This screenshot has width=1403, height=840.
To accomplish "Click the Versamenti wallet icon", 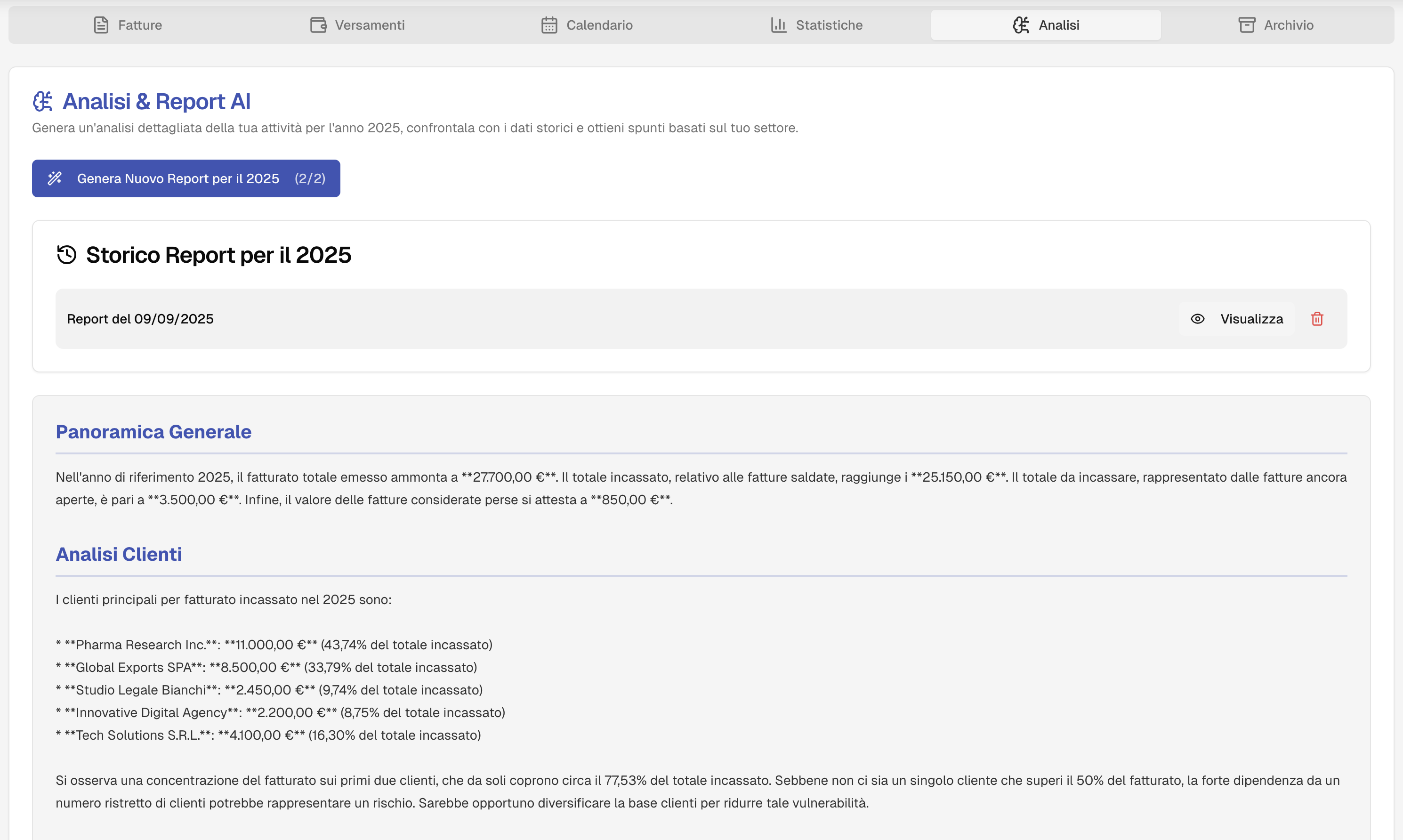I will pos(318,25).
